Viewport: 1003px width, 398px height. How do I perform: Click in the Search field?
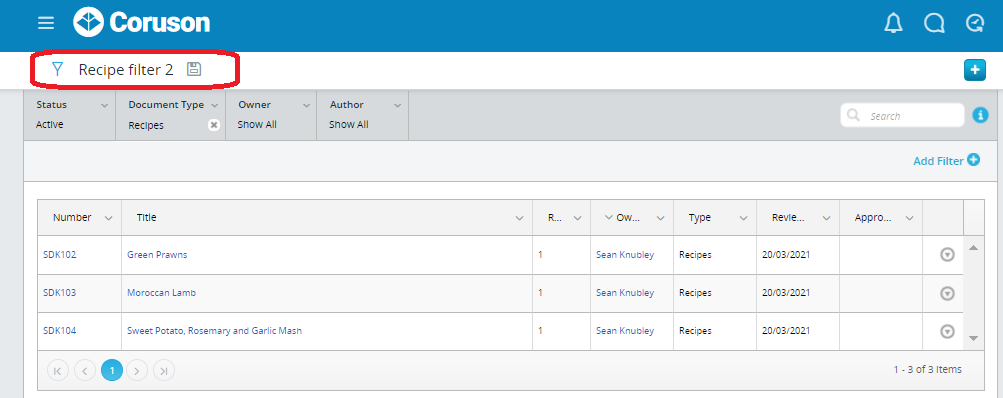pos(902,116)
